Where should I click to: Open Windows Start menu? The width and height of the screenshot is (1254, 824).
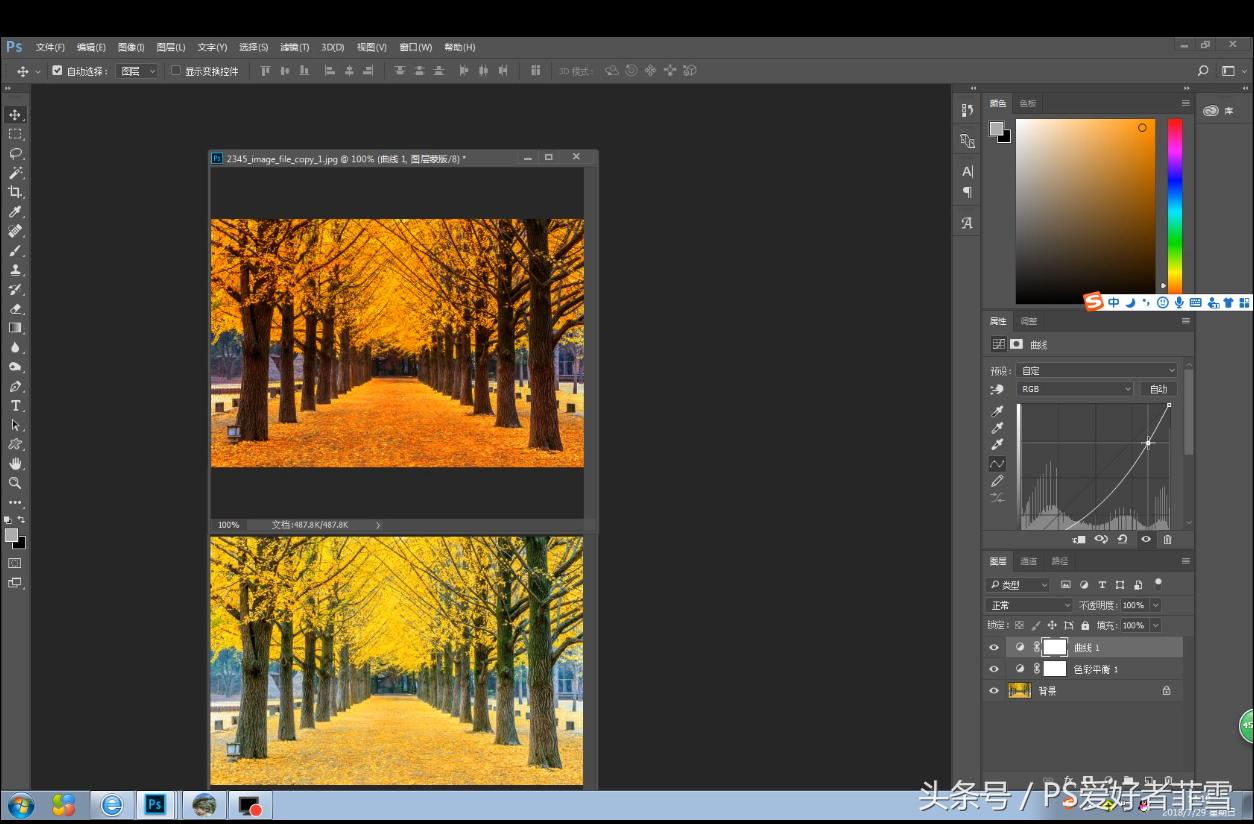[x=20, y=805]
